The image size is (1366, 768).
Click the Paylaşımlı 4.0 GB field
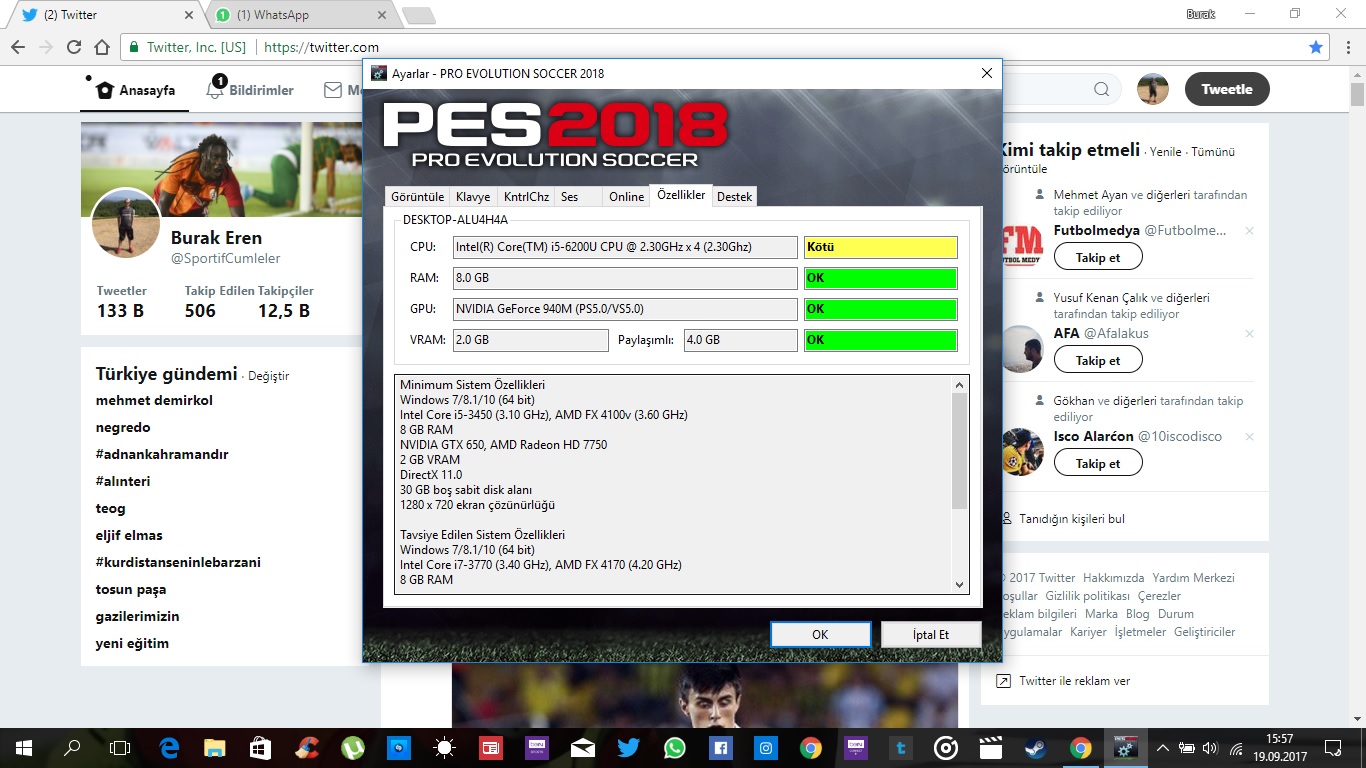(740, 340)
